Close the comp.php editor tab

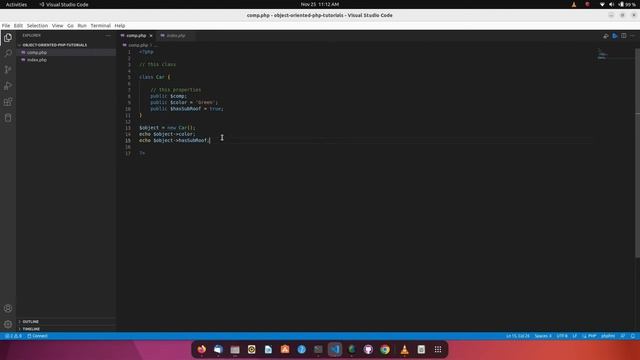click(151, 36)
